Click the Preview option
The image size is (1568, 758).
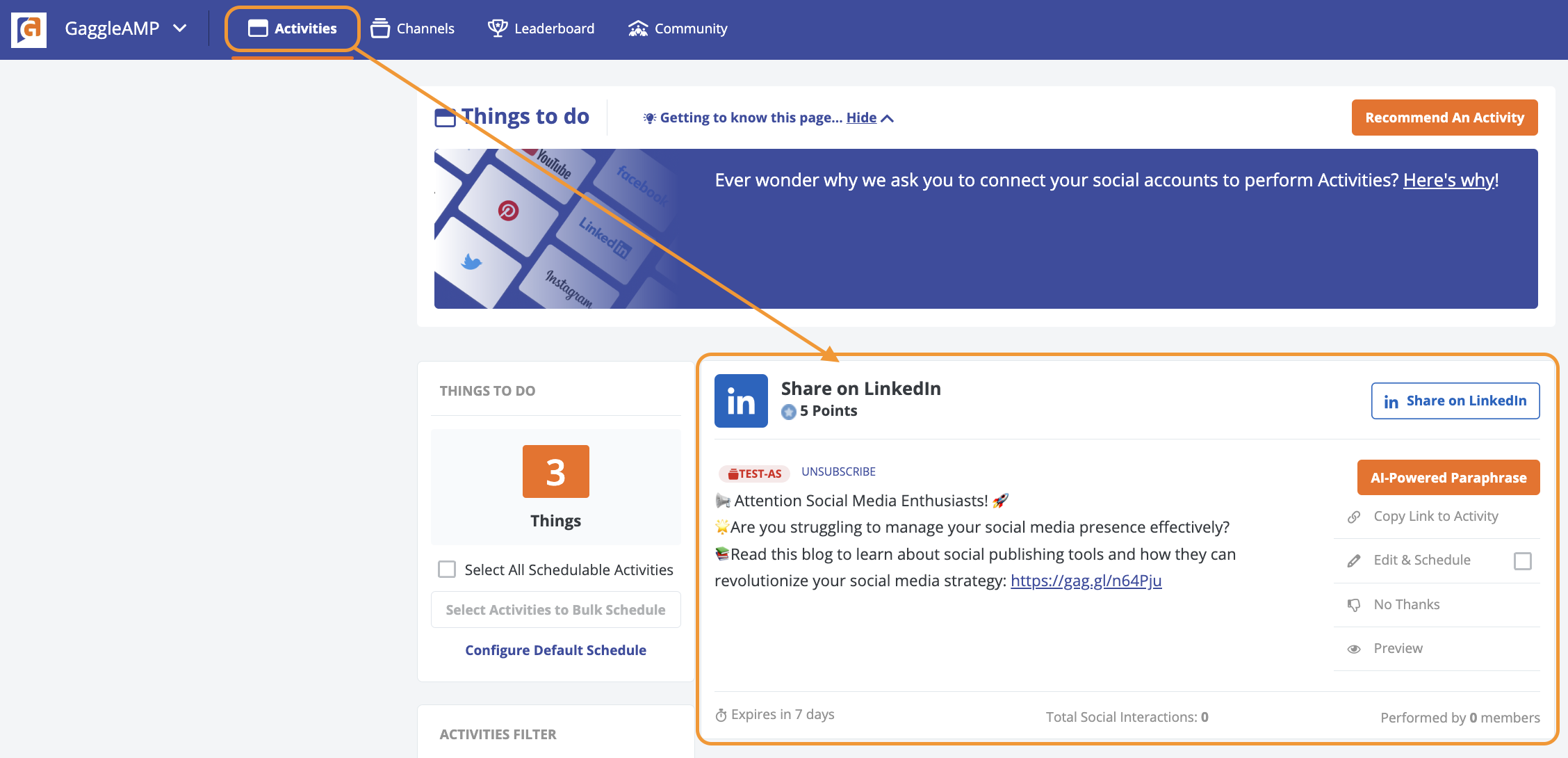[1398, 649]
